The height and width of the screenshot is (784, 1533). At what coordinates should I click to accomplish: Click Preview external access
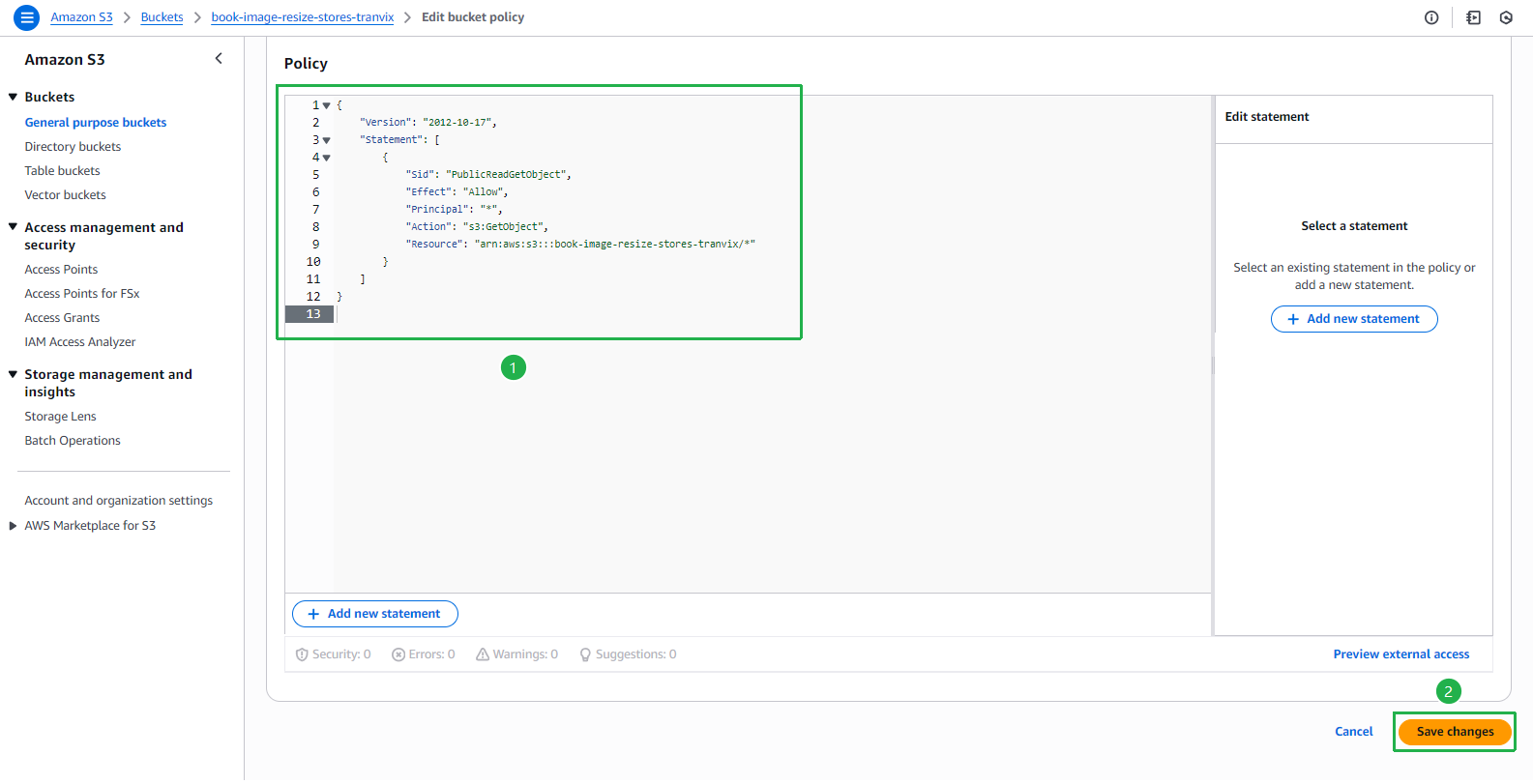(x=1401, y=654)
